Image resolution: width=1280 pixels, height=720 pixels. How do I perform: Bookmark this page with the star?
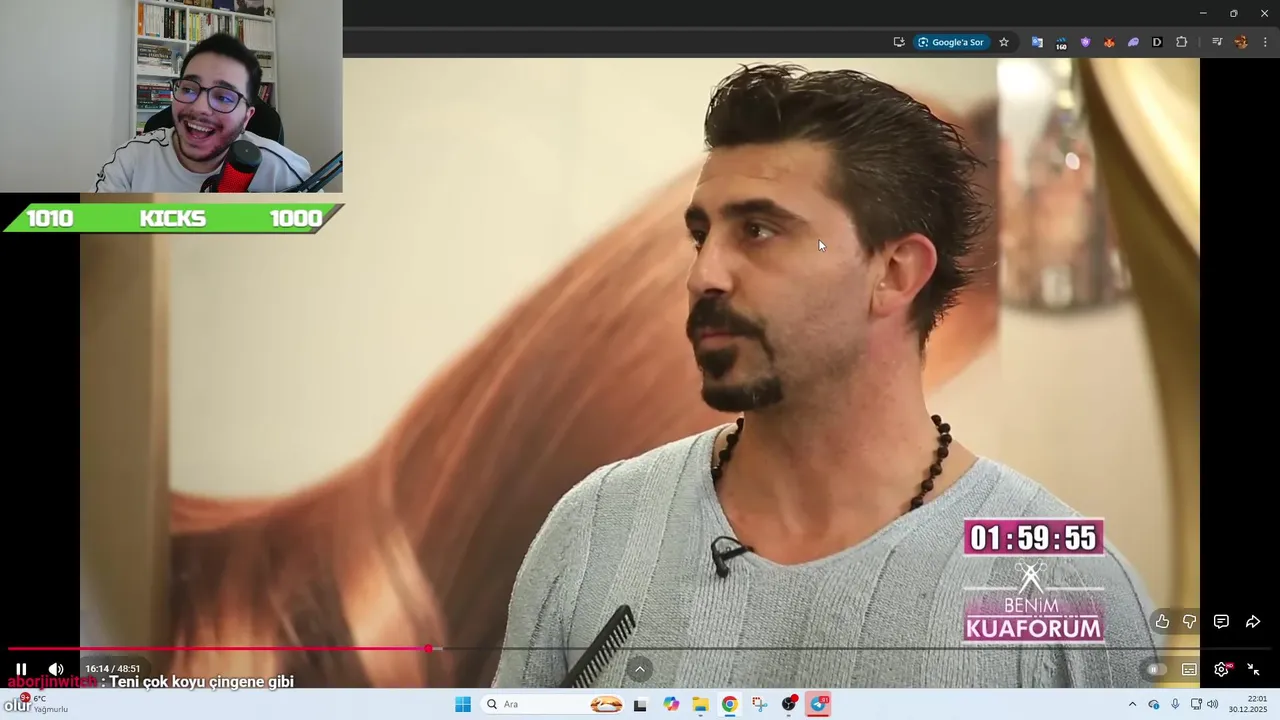[x=1004, y=42]
